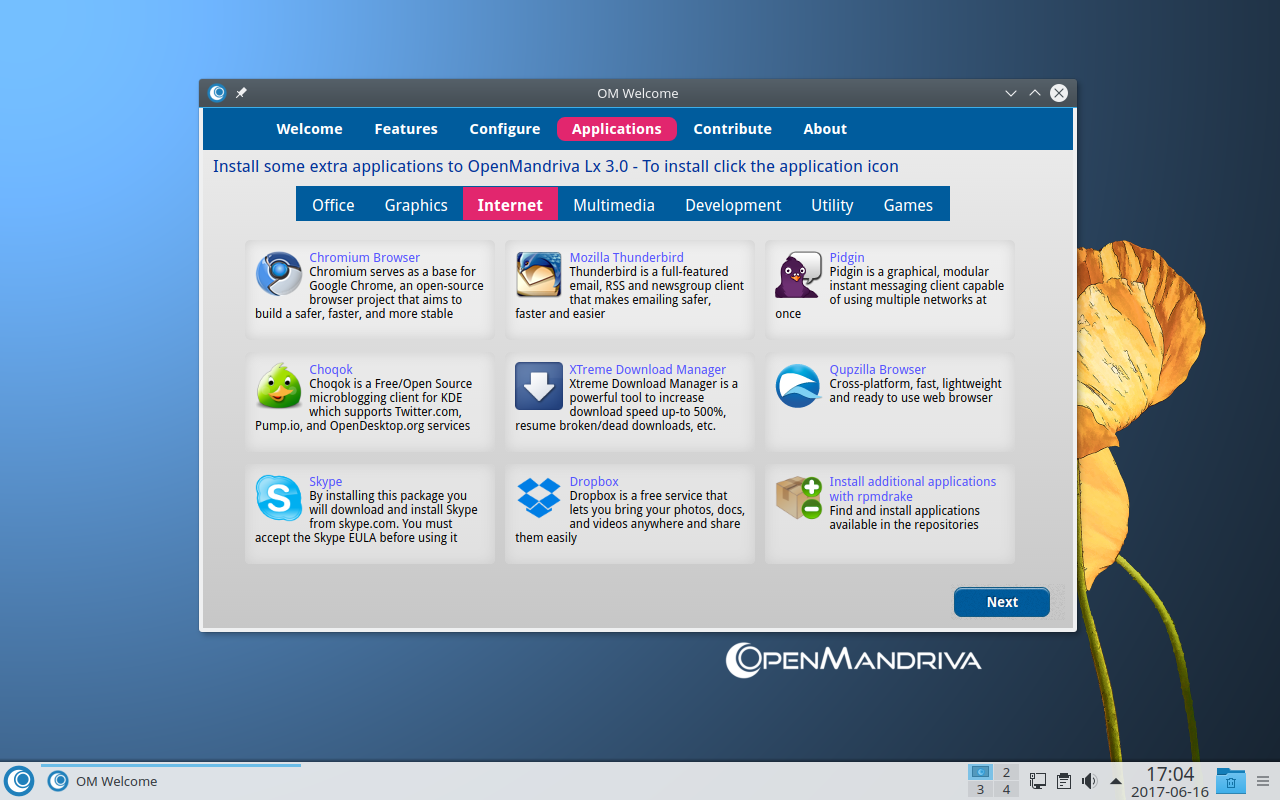The width and height of the screenshot is (1280, 800).
Task: Switch to the Multimedia category tab
Action: [613, 205]
